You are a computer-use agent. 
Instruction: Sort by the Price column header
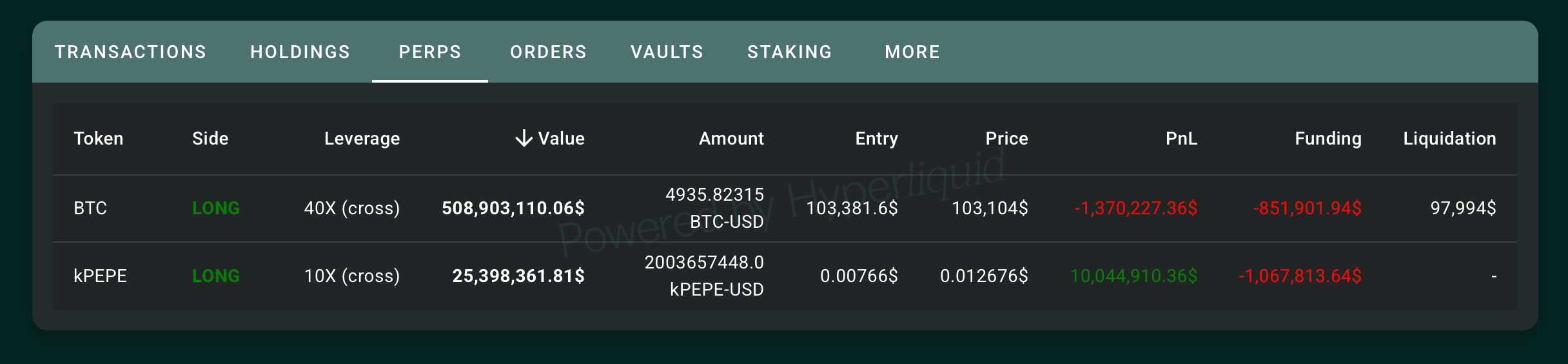[1006, 139]
